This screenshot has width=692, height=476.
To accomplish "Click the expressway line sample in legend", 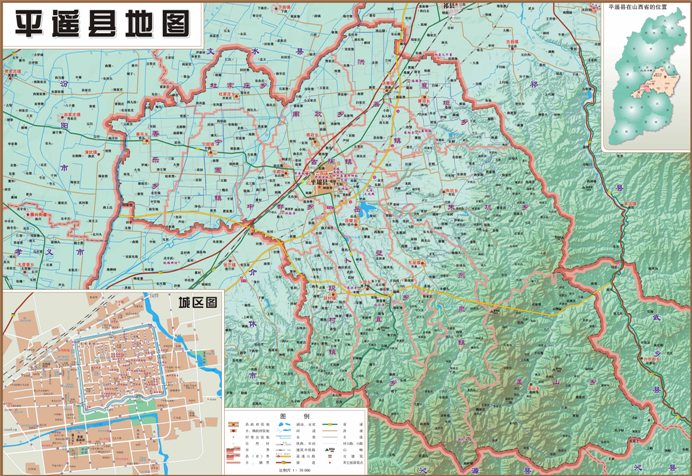I will (283, 457).
